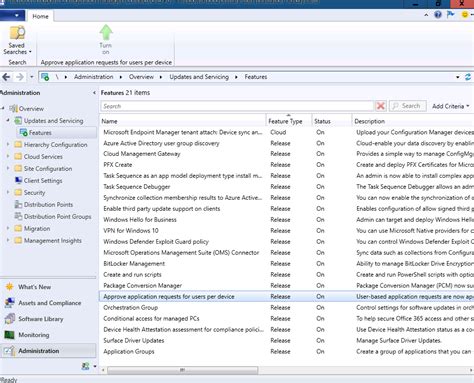Select Windows Defender Exploit Guard policy row

pyautogui.click(x=287, y=242)
